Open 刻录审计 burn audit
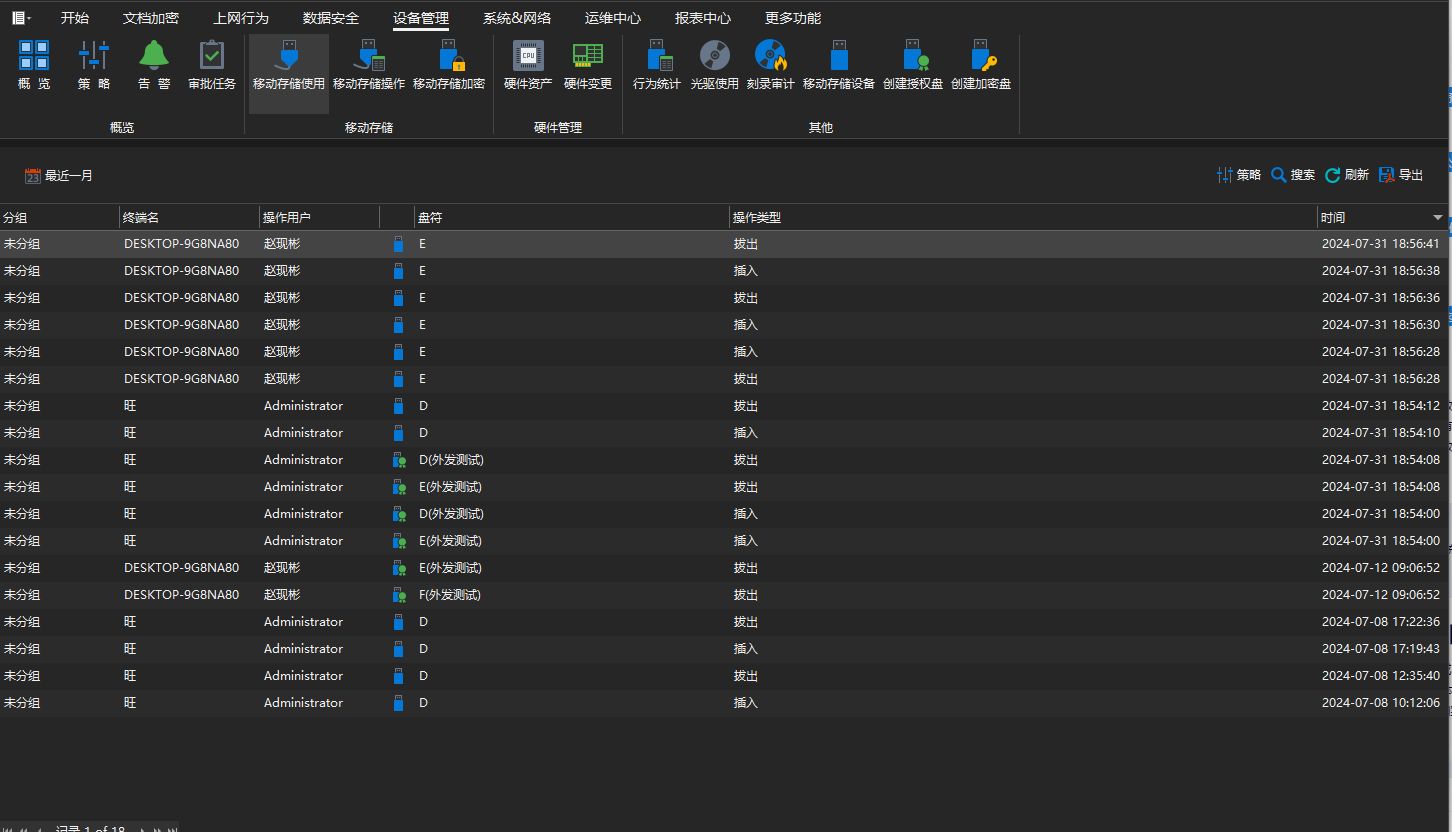1452x832 pixels. point(771,66)
